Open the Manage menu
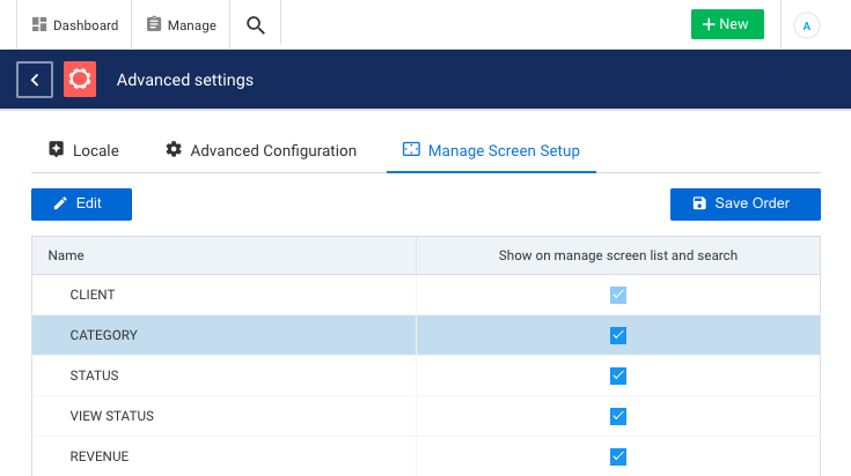The width and height of the screenshot is (851, 476). tap(181, 25)
